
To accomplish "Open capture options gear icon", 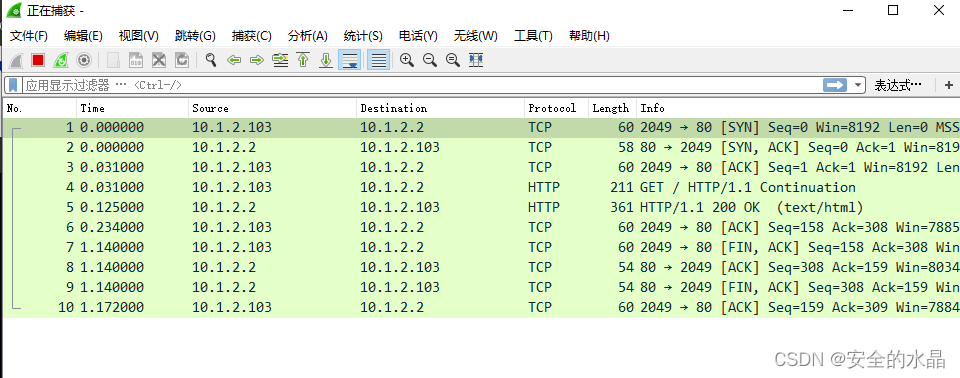I will pyautogui.click(x=84, y=60).
